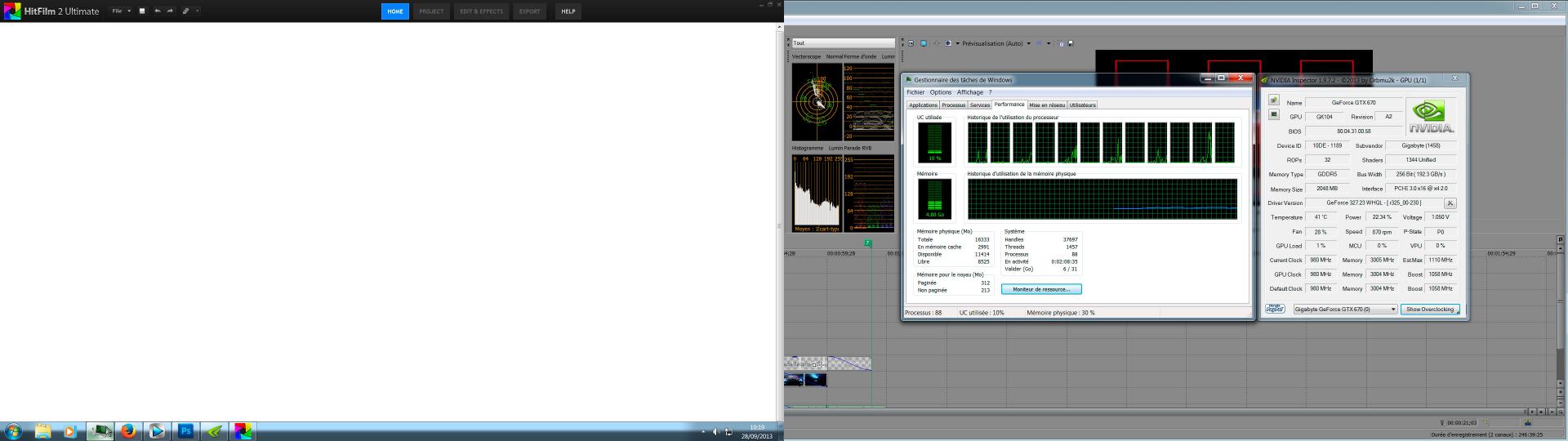Viewport: 1568px width, 441px height.
Task: Switch to HitFilm via its taskbar icon
Action: coord(243,431)
